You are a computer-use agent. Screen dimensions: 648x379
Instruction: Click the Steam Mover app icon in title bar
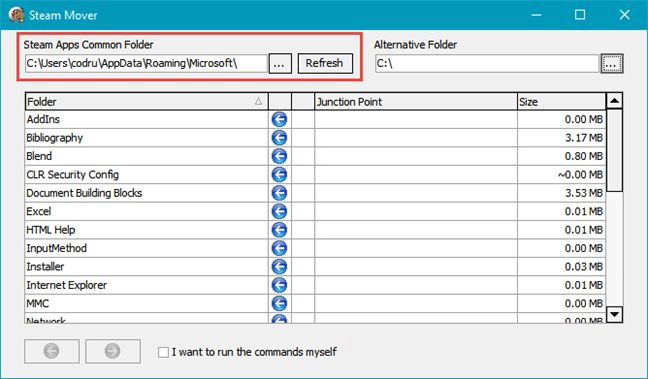[x=16, y=15]
